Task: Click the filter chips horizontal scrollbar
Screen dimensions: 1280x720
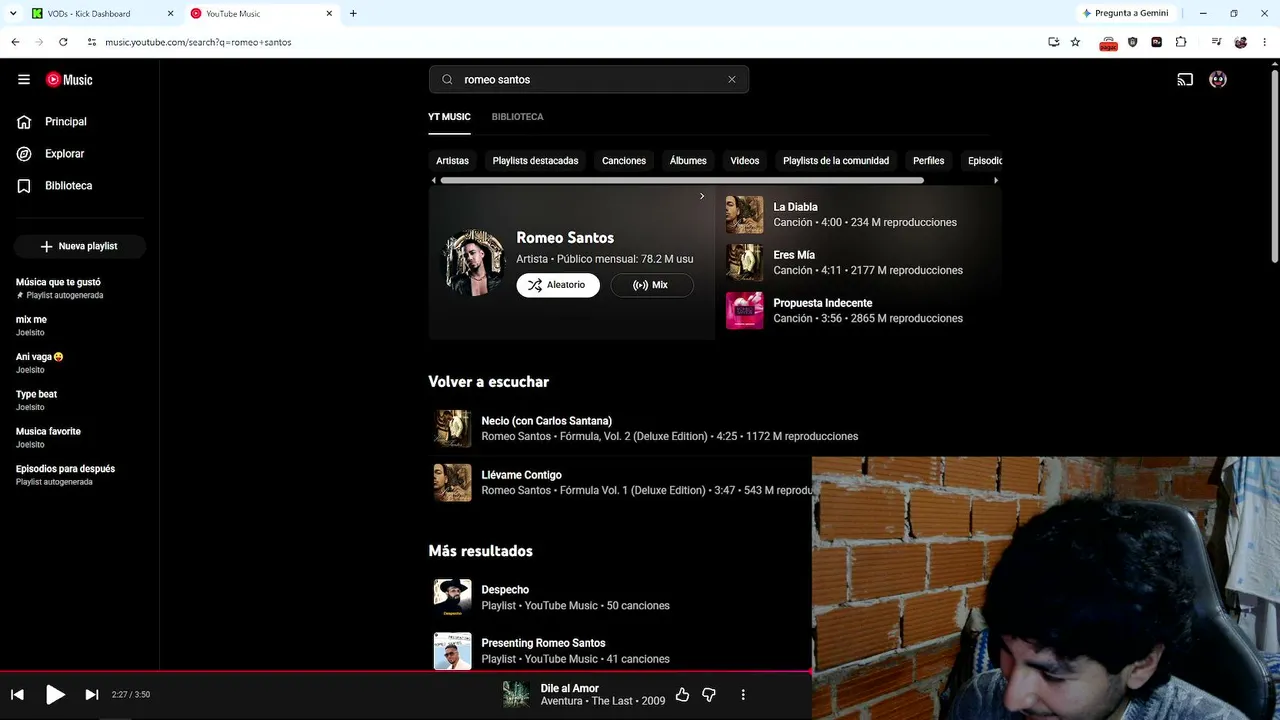Action: point(682,181)
